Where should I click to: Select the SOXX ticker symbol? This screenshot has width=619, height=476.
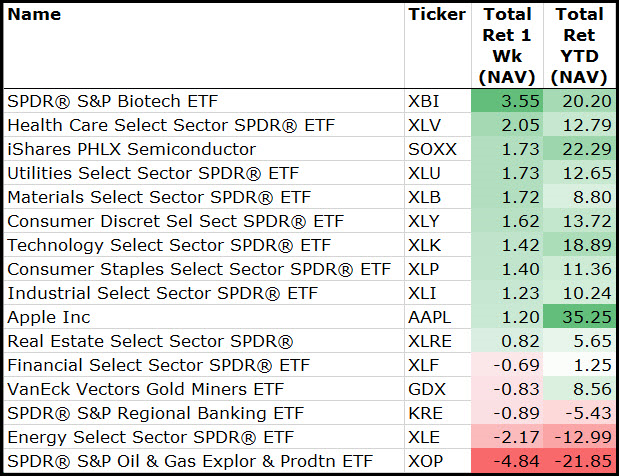431,149
